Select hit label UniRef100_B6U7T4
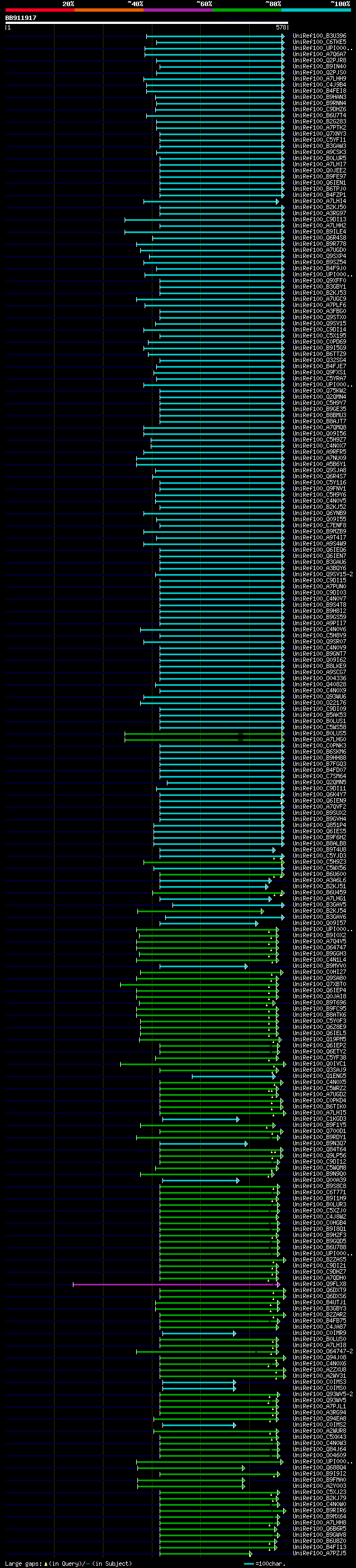Viewport: 356px width, 1568px height. (x=319, y=115)
